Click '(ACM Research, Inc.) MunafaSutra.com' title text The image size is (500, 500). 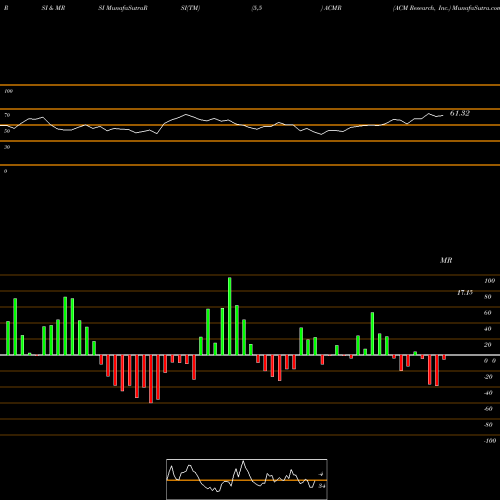(x=446, y=8)
